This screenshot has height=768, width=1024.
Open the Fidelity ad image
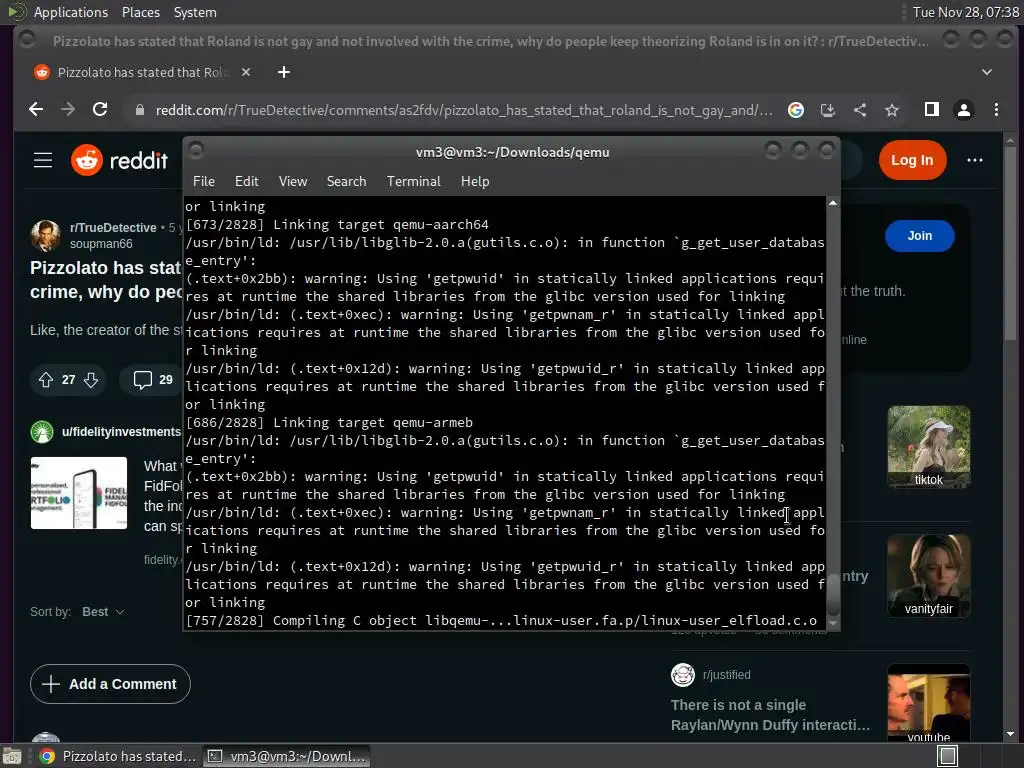point(79,493)
